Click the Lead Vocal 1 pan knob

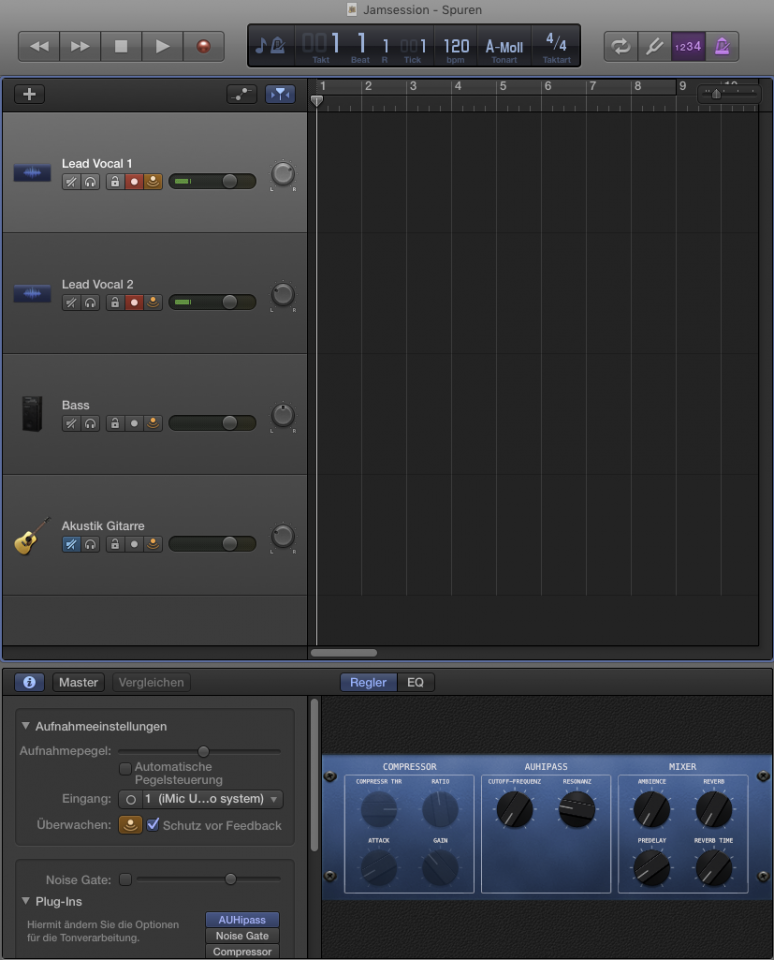click(x=283, y=174)
